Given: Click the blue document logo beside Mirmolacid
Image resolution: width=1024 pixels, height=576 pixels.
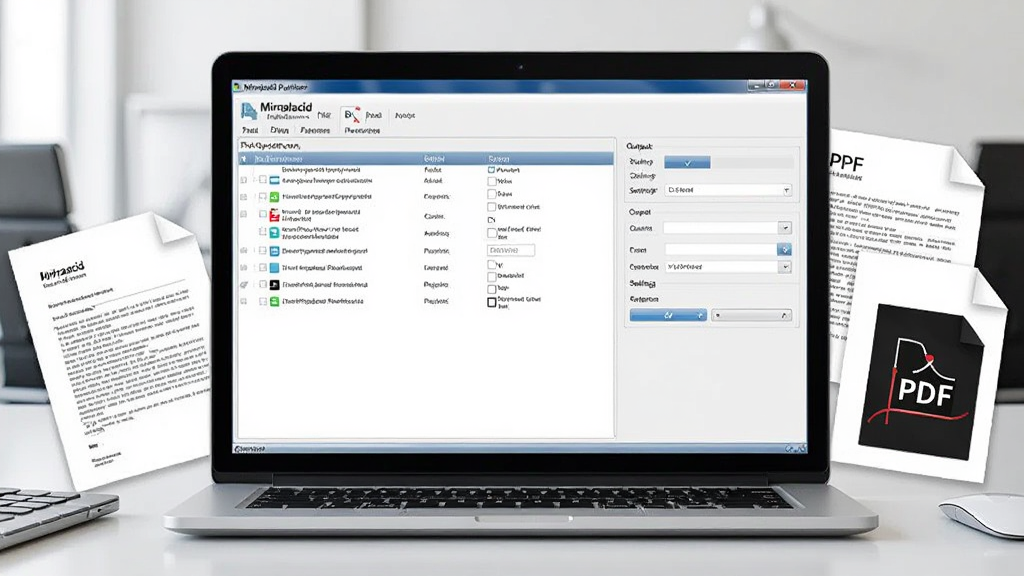Looking at the screenshot, I should click(248, 111).
